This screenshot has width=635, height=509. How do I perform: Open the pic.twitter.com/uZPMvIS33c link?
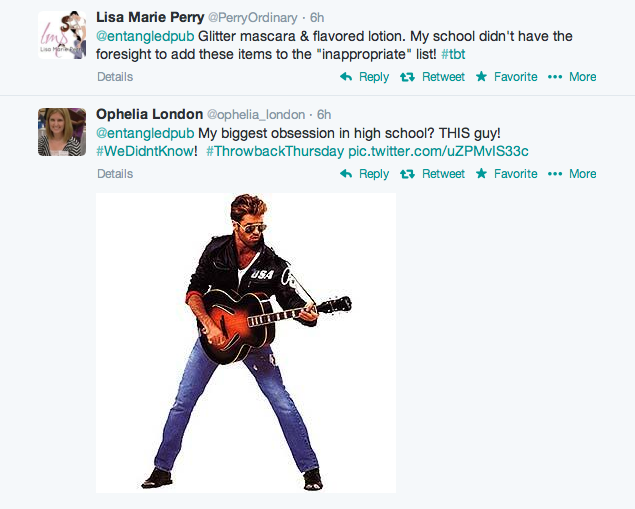click(438, 150)
